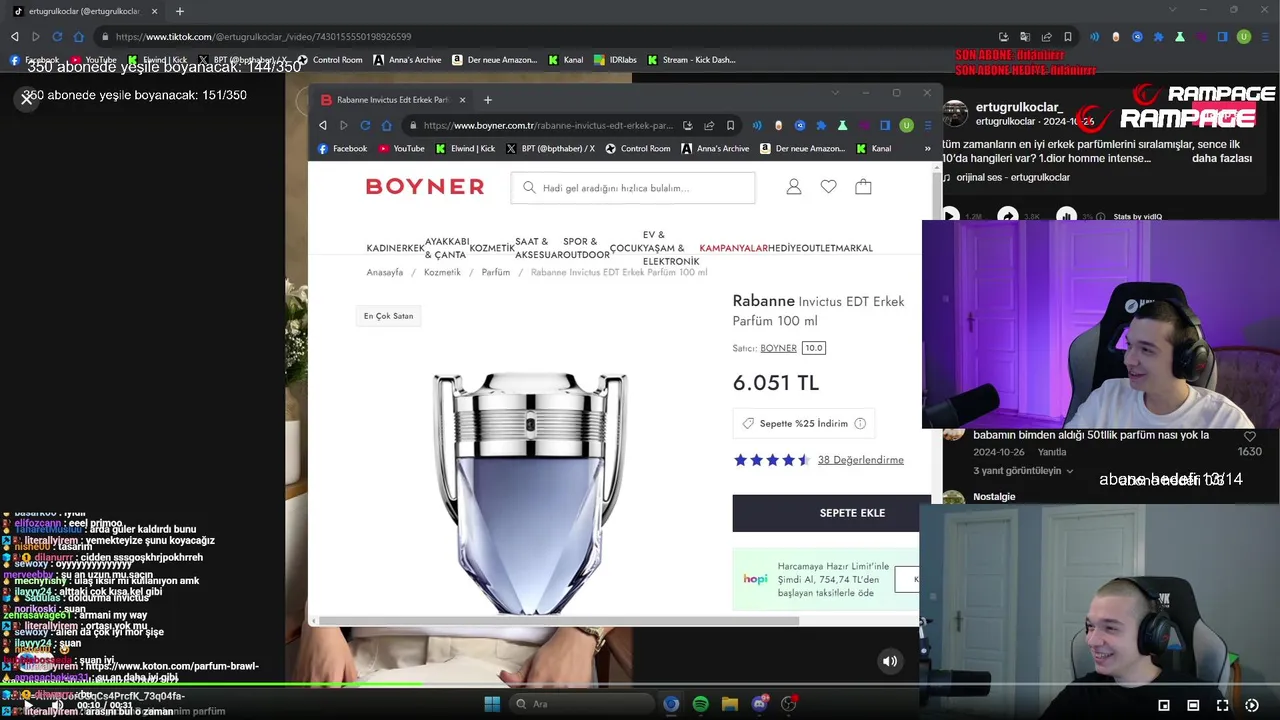The height and width of the screenshot is (720, 1280).
Task: Open the Boyner favorites heart icon
Action: [x=828, y=187]
